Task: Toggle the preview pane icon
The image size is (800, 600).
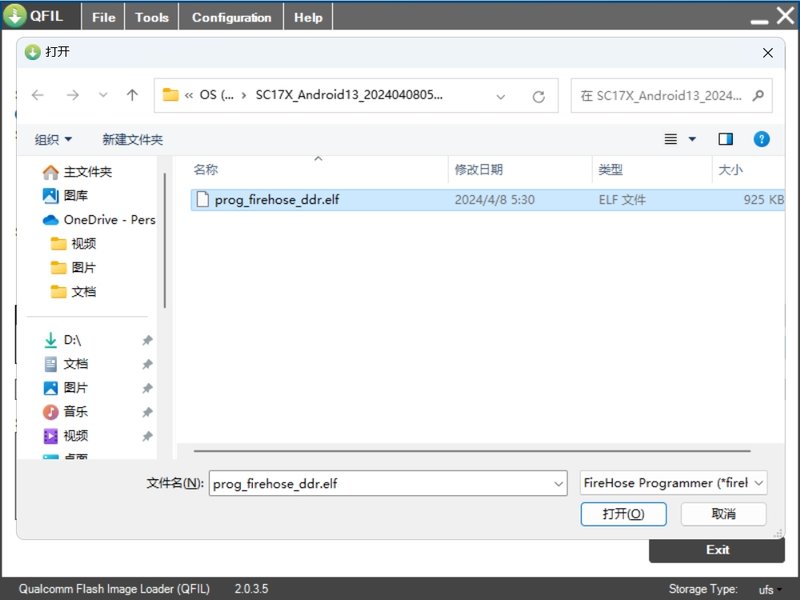Action: [726, 139]
